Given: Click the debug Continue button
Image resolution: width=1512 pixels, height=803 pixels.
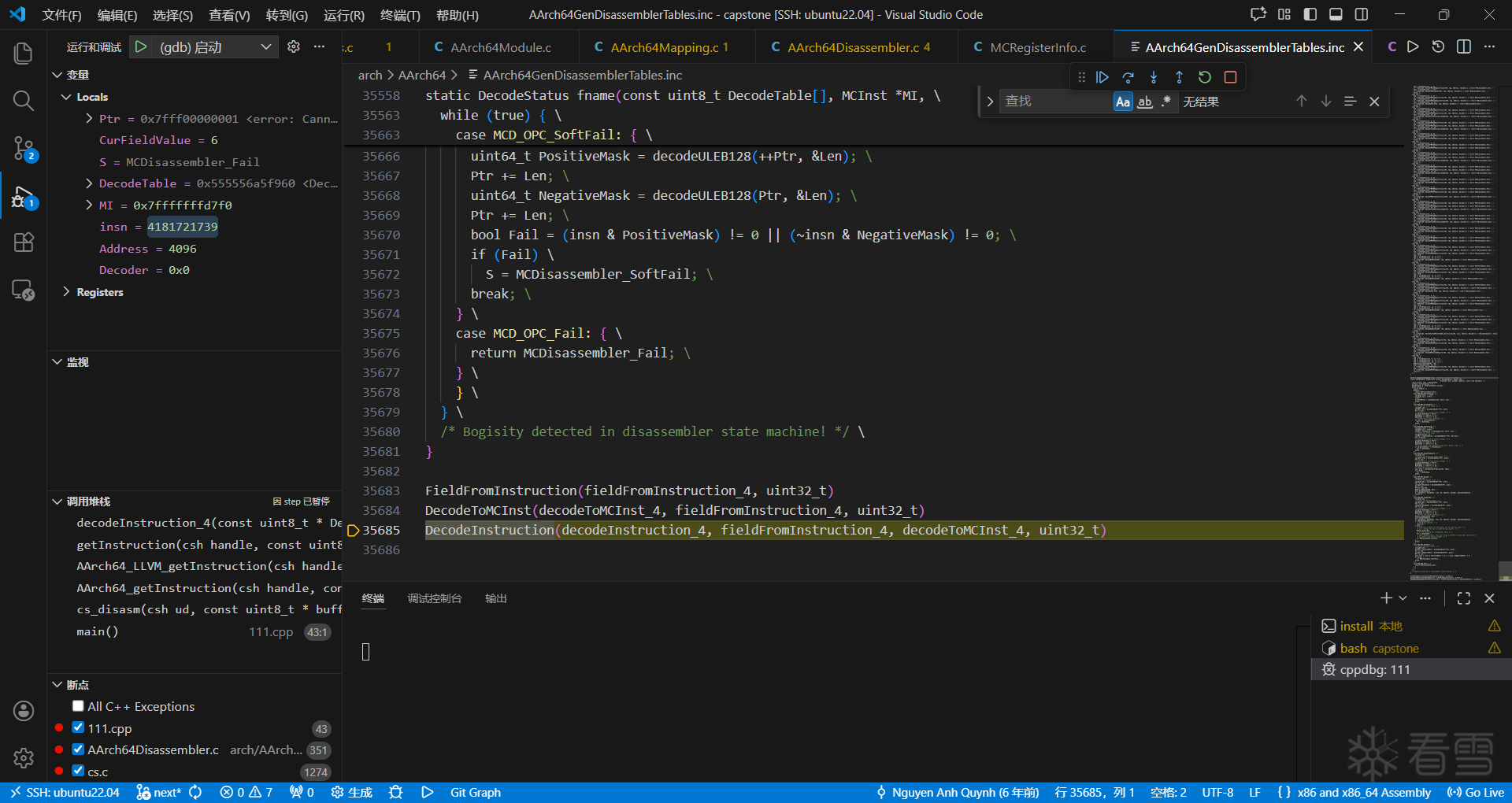Looking at the screenshot, I should 1102,77.
